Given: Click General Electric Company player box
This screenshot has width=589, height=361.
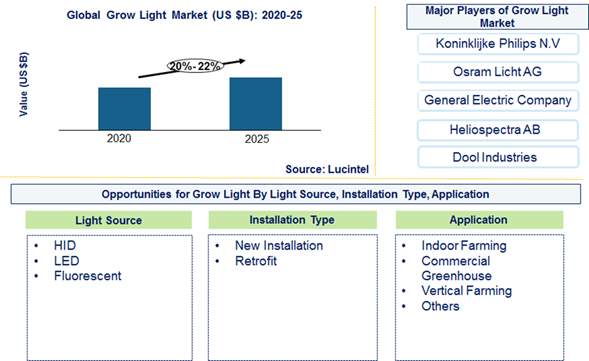Looking at the screenshot, I should 498,100.
